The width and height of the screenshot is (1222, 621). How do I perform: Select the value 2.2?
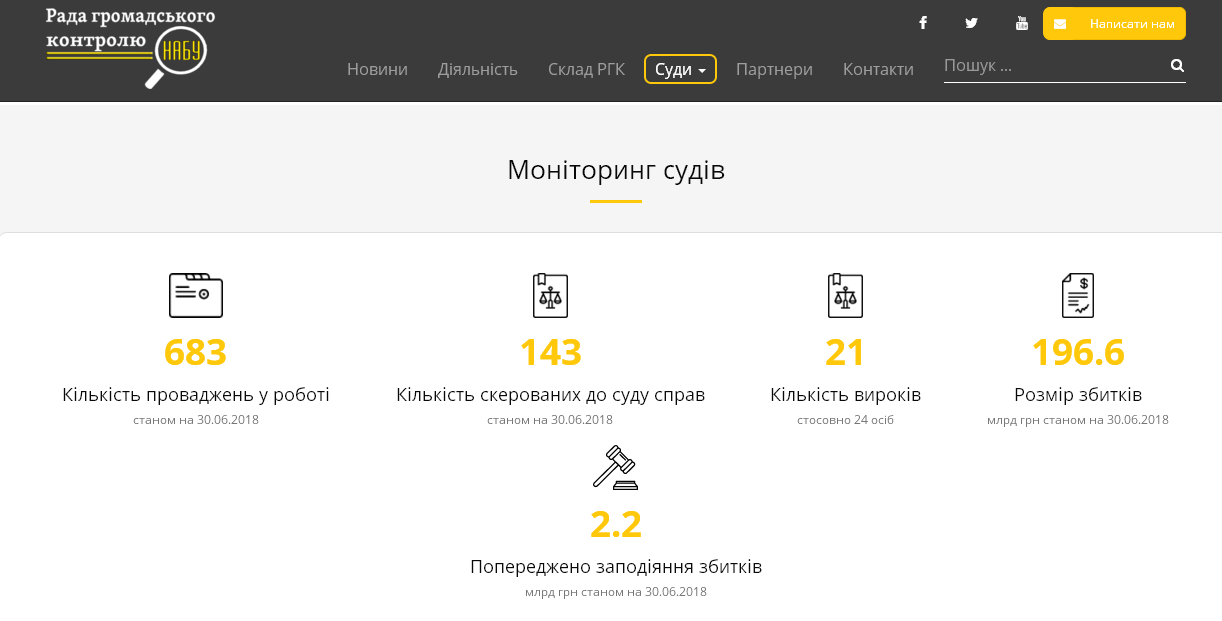pos(615,524)
